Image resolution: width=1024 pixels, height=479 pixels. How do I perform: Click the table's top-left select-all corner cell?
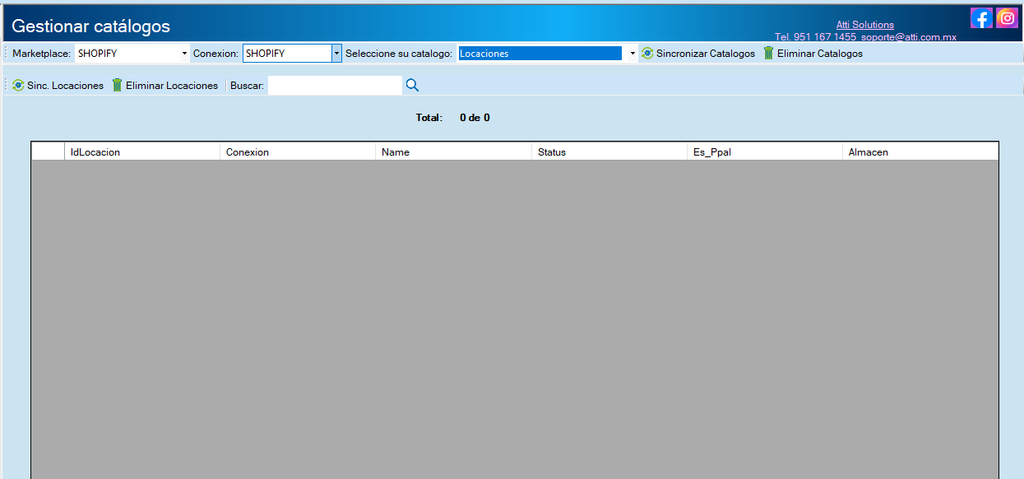(48, 152)
